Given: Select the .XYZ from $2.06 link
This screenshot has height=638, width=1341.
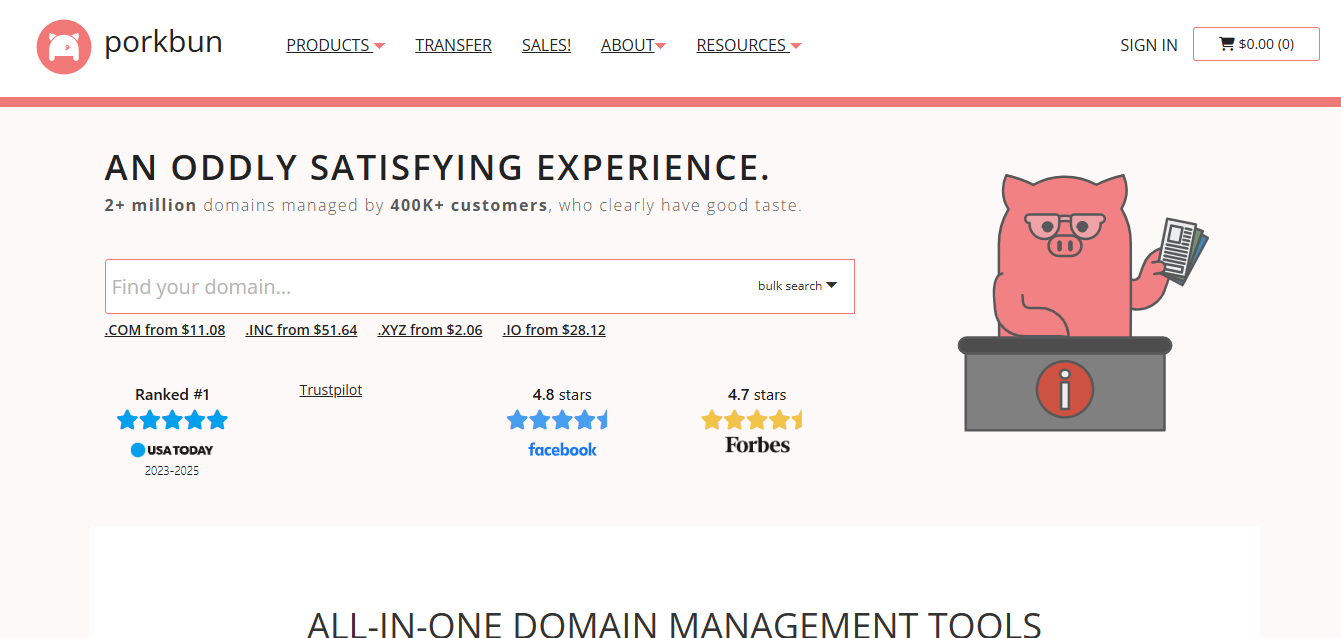Looking at the screenshot, I should [430, 330].
